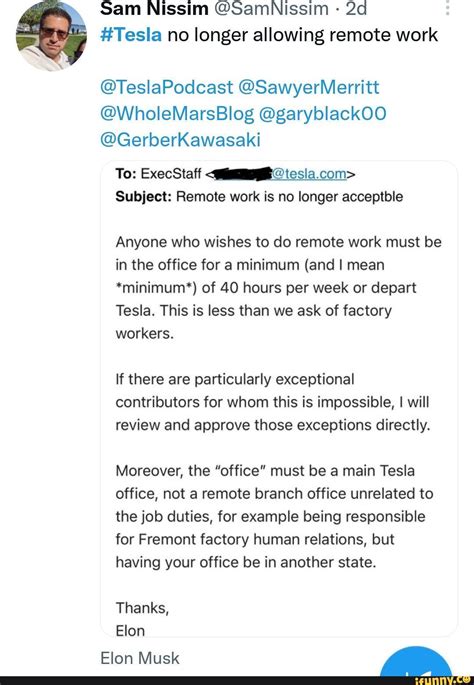
Task: Go to @garyblack00's profile
Action: click(322, 114)
